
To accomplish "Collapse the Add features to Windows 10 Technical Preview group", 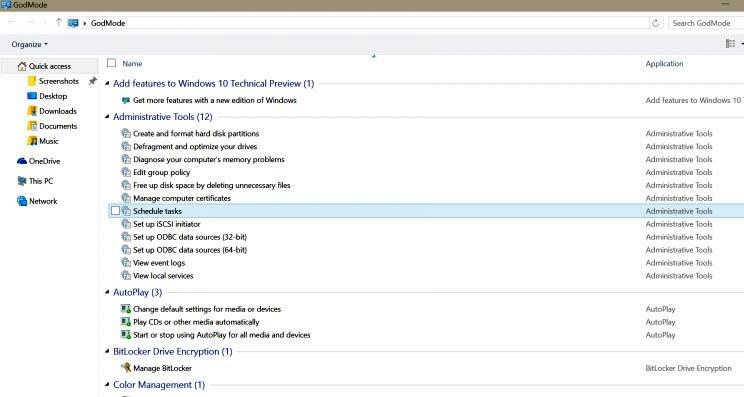I will click(x=107, y=83).
